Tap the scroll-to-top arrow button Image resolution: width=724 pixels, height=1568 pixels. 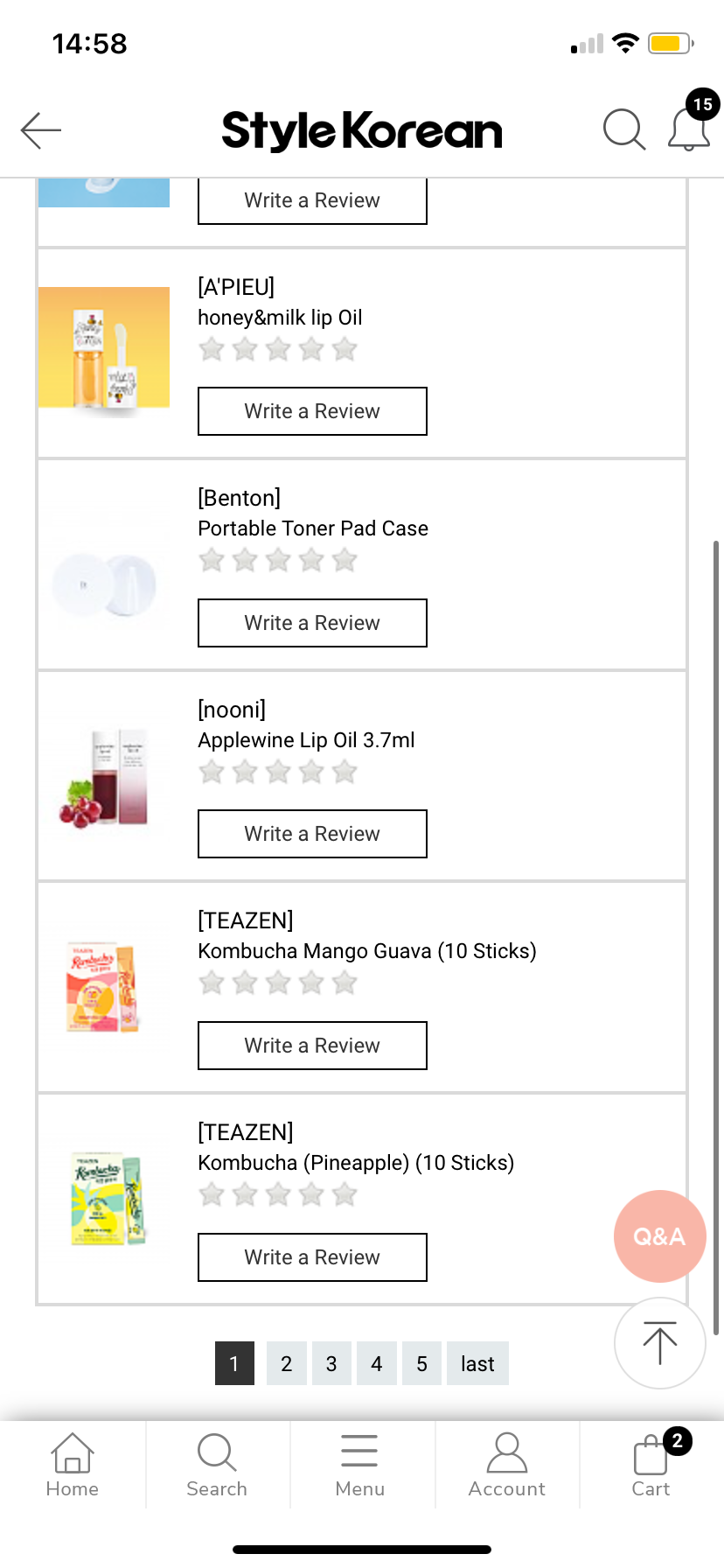click(659, 1343)
